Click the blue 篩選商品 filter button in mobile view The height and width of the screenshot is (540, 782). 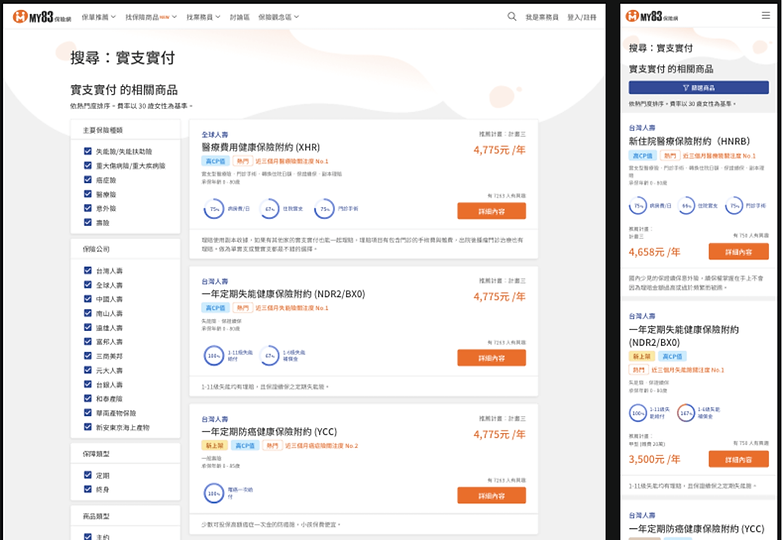coord(698,87)
